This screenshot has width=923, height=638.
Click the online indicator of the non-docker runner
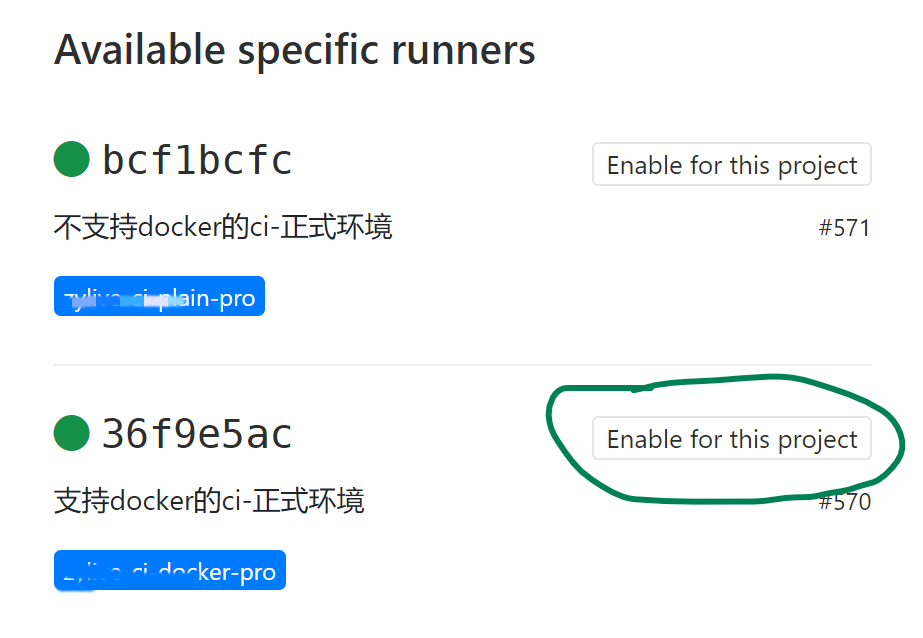[x=70, y=159]
